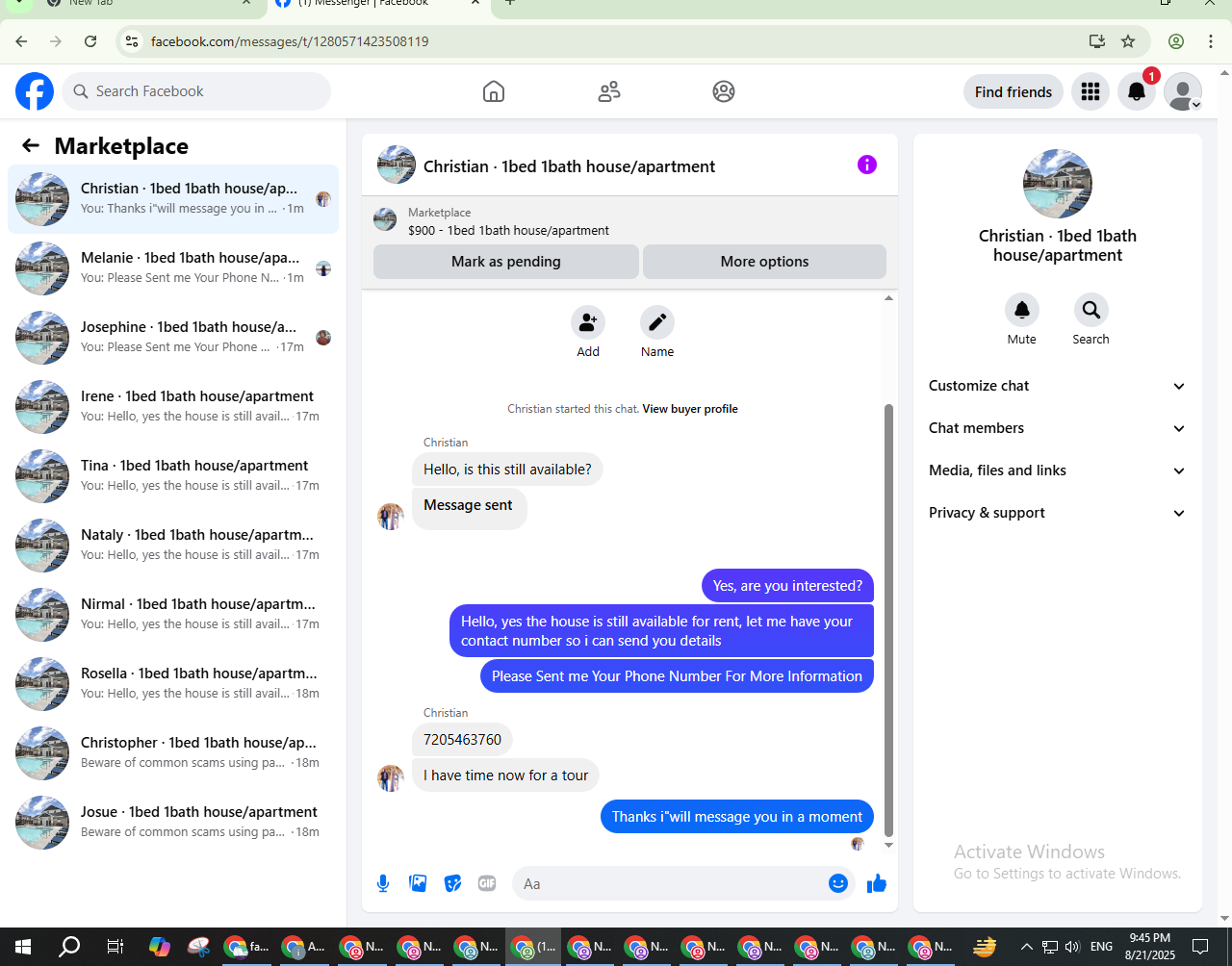Open Tina conversation
The height and width of the screenshot is (966, 1232).
[x=173, y=476]
